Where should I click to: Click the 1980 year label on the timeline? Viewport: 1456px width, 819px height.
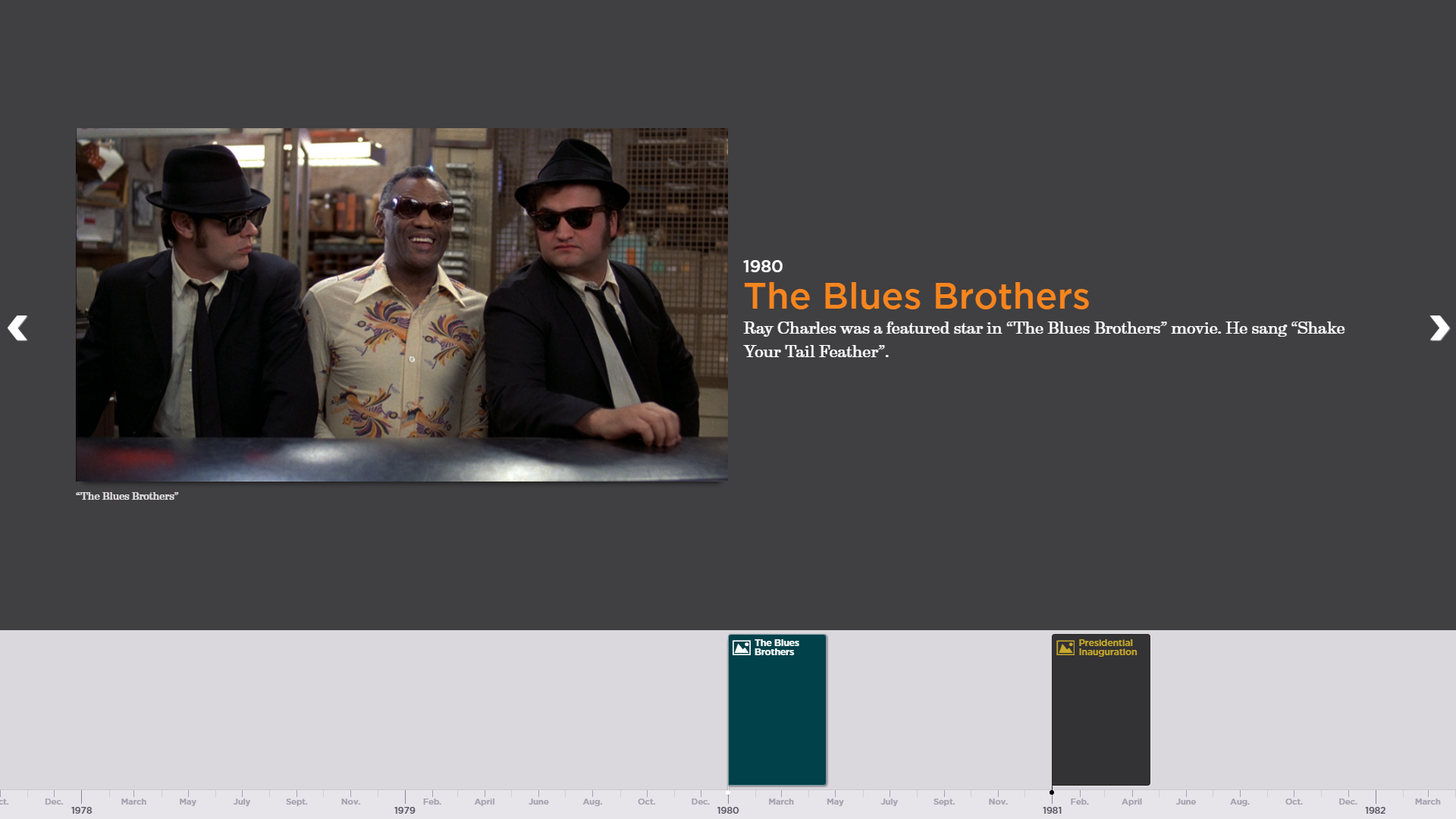(727, 810)
